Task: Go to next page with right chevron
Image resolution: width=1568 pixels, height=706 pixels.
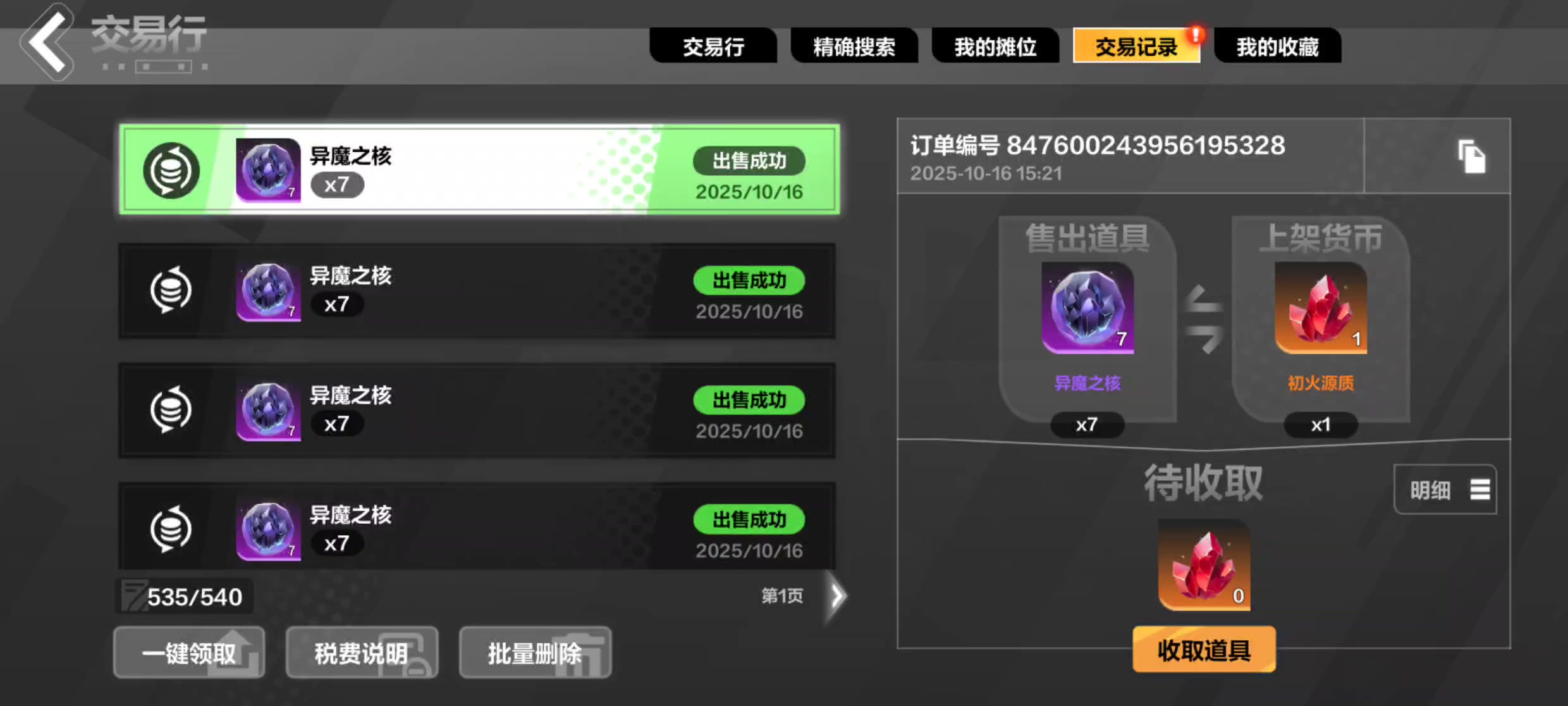Action: click(x=836, y=595)
